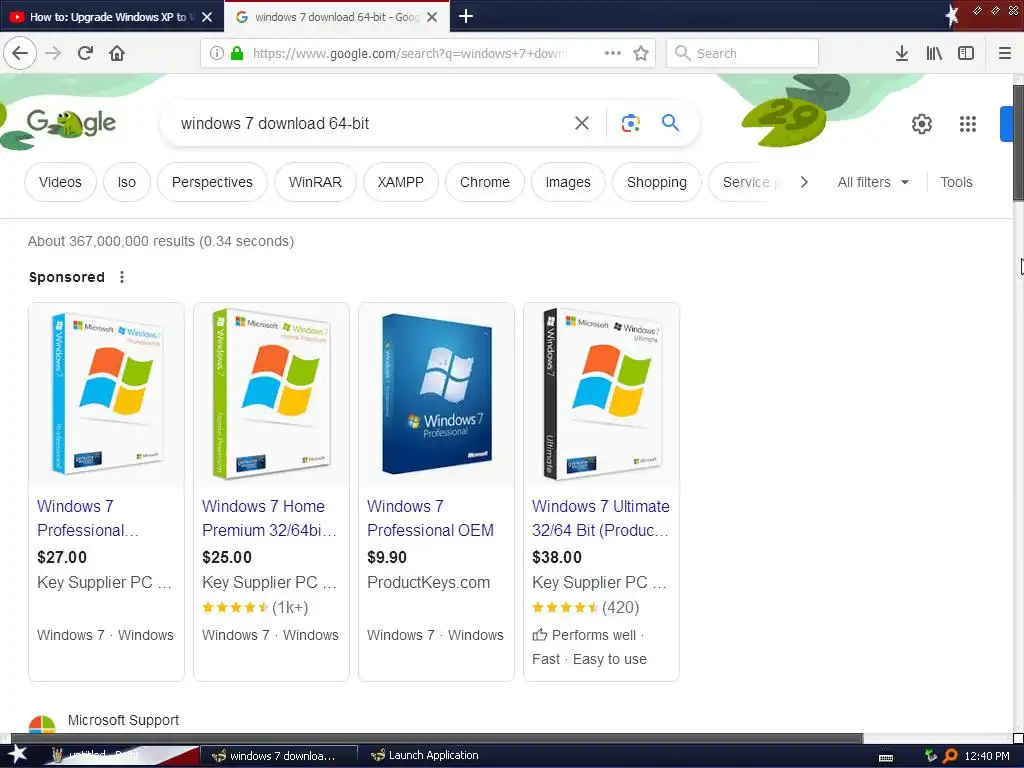1024x768 pixels.
Task: Click the vertical page scrollbar thumb
Action: click(x=1018, y=143)
